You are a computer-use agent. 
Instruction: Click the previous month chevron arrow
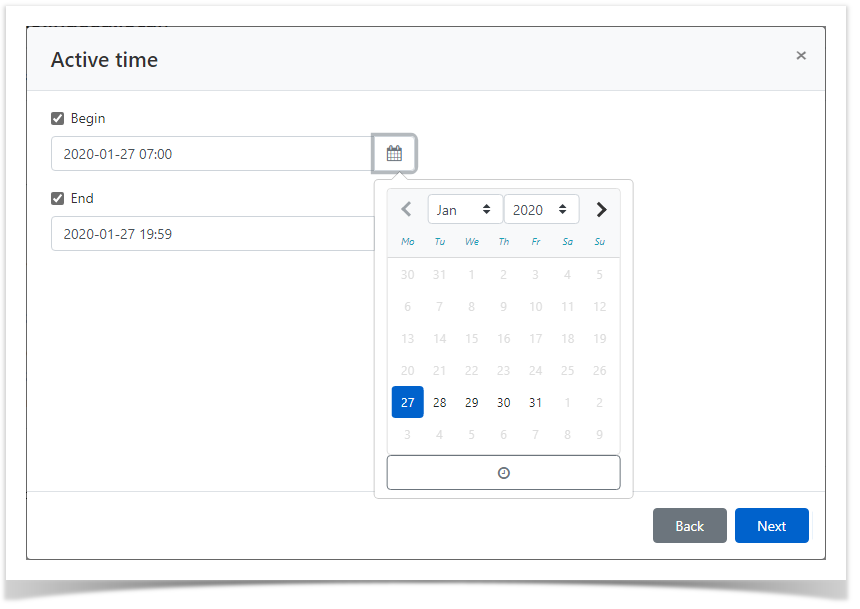pos(406,209)
